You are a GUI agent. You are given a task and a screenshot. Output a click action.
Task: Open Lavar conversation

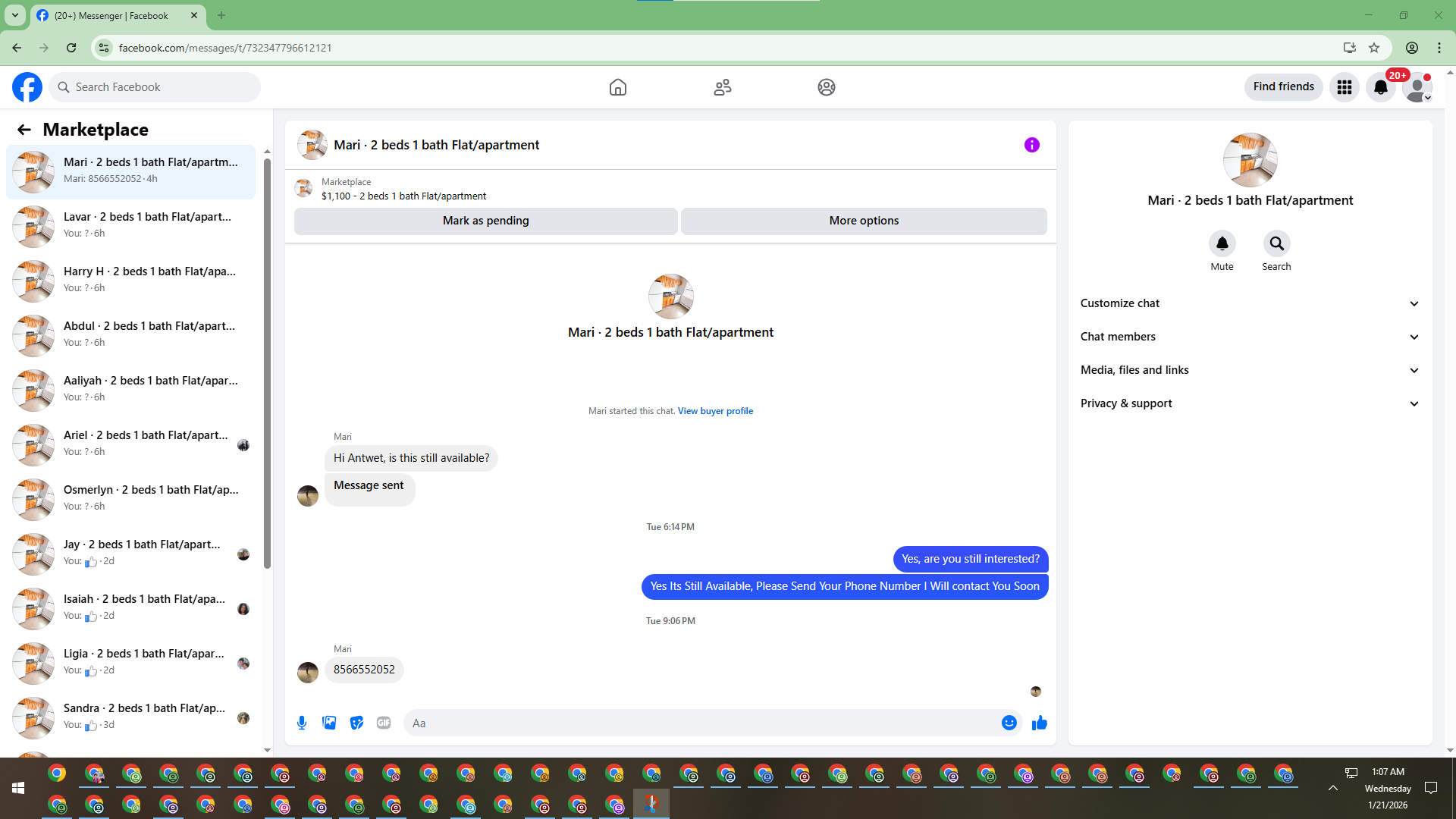[x=130, y=226]
